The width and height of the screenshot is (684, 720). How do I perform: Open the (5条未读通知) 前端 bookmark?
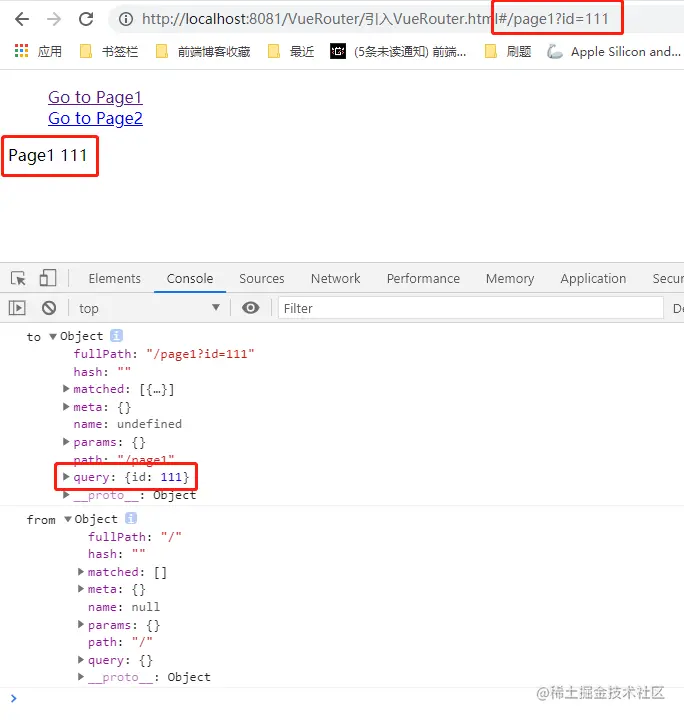[x=398, y=51]
